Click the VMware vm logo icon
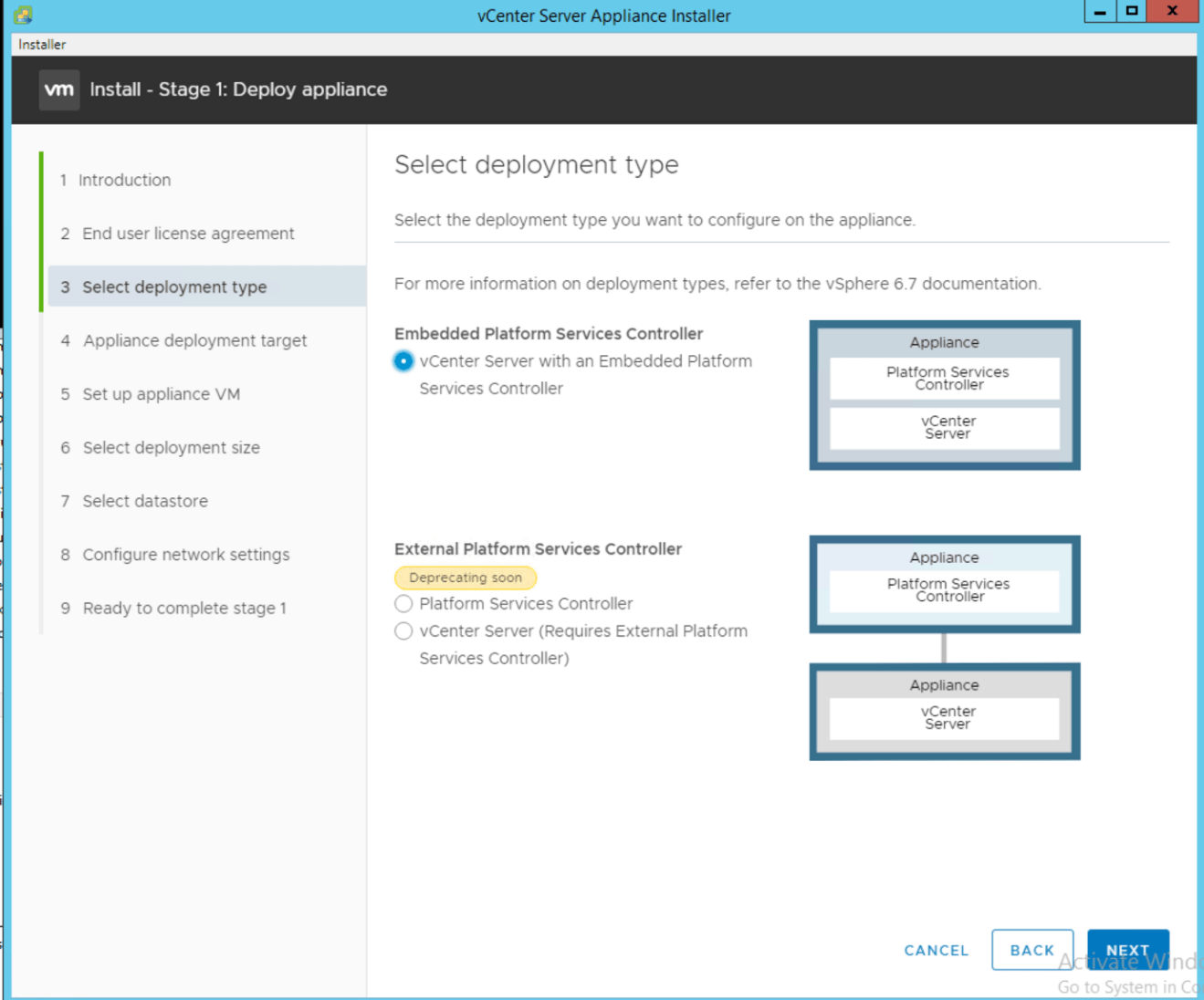Image resolution: width=1204 pixels, height=1000 pixels. coord(58,89)
